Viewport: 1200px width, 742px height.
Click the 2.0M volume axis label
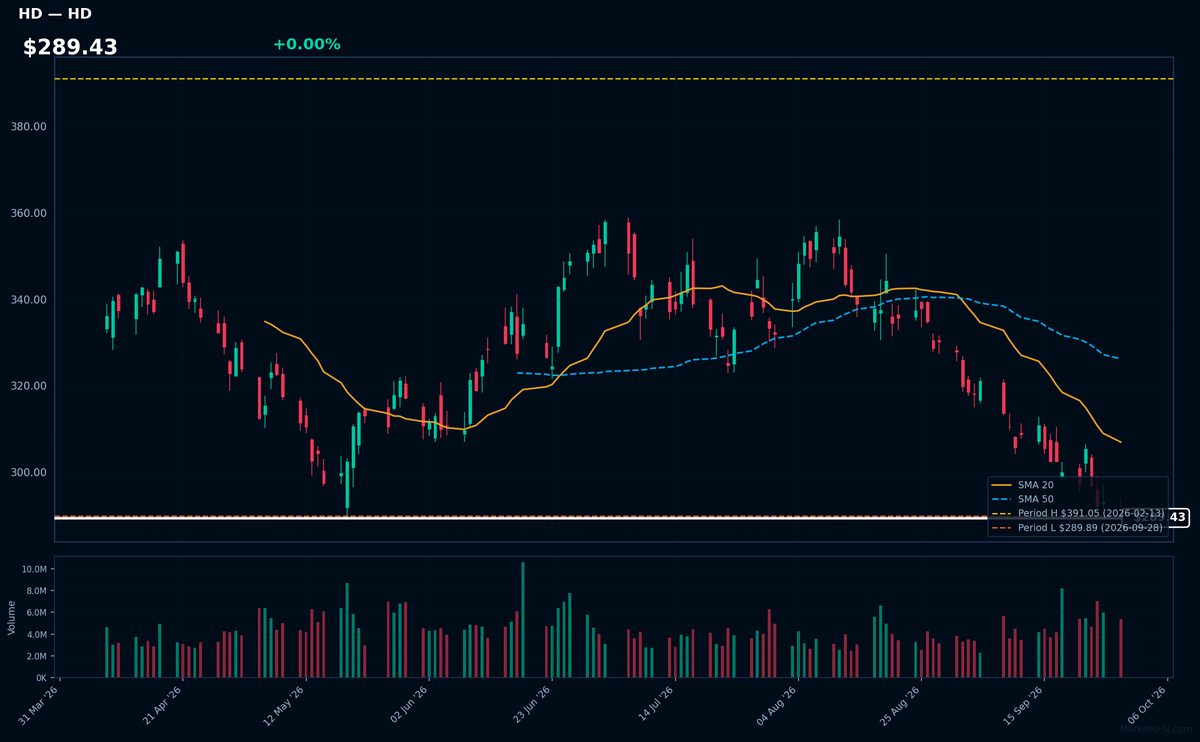[37, 656]
